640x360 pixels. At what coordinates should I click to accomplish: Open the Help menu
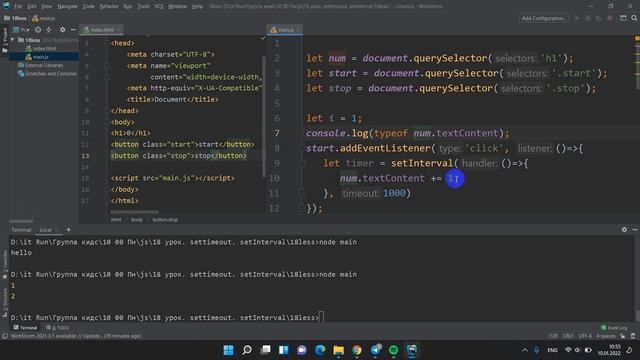tap(197, 6)
